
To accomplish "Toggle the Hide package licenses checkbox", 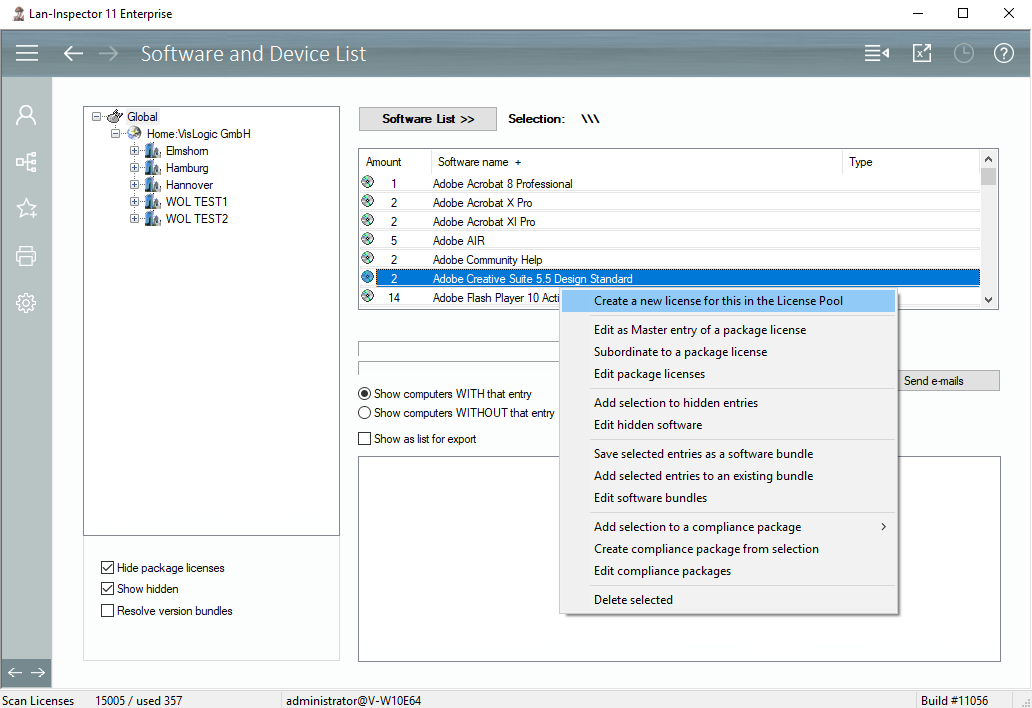I will click(108, 568).
